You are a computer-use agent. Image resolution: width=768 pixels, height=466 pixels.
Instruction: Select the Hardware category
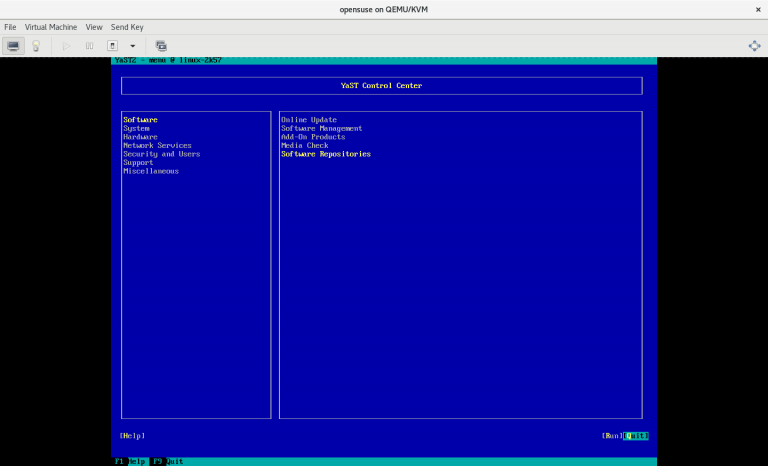pyautogui.click(x=140, y=137)
